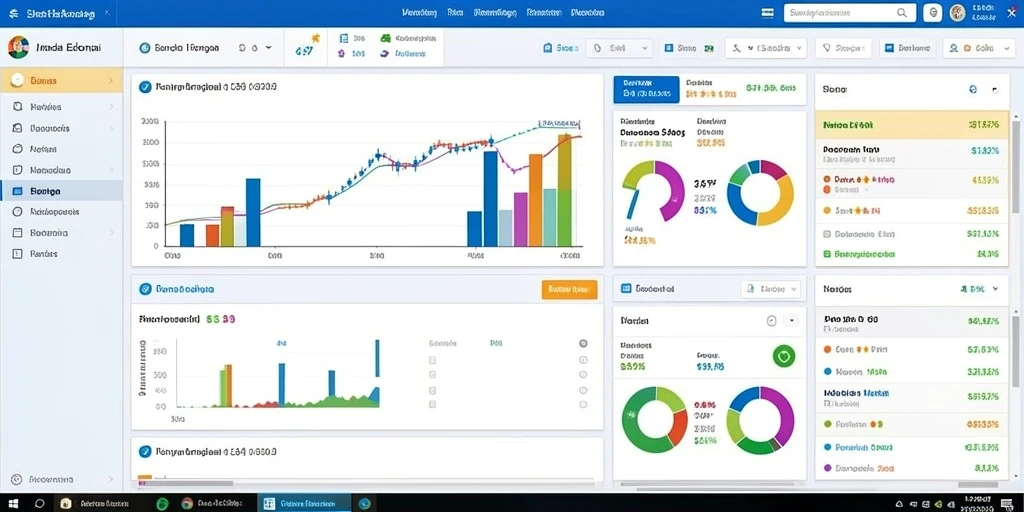
Task: Click the card icon left of the search box
Action: (768, 13)
